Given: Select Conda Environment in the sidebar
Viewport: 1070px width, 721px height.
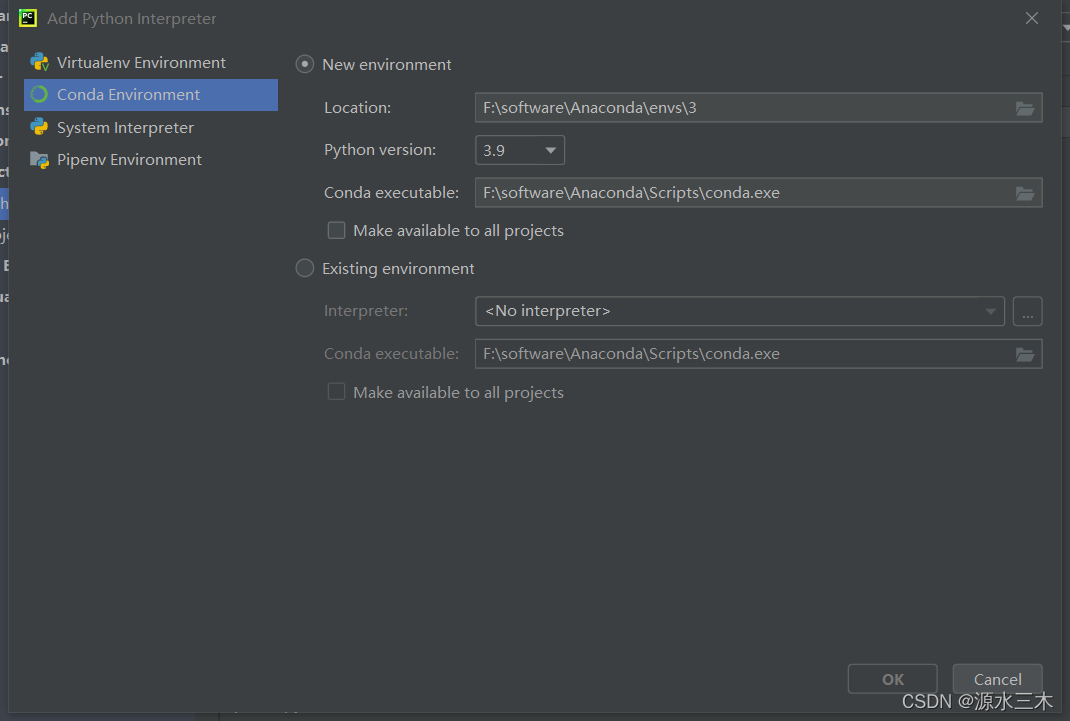Looking at the screenshot, I should [x=151, y=95].
